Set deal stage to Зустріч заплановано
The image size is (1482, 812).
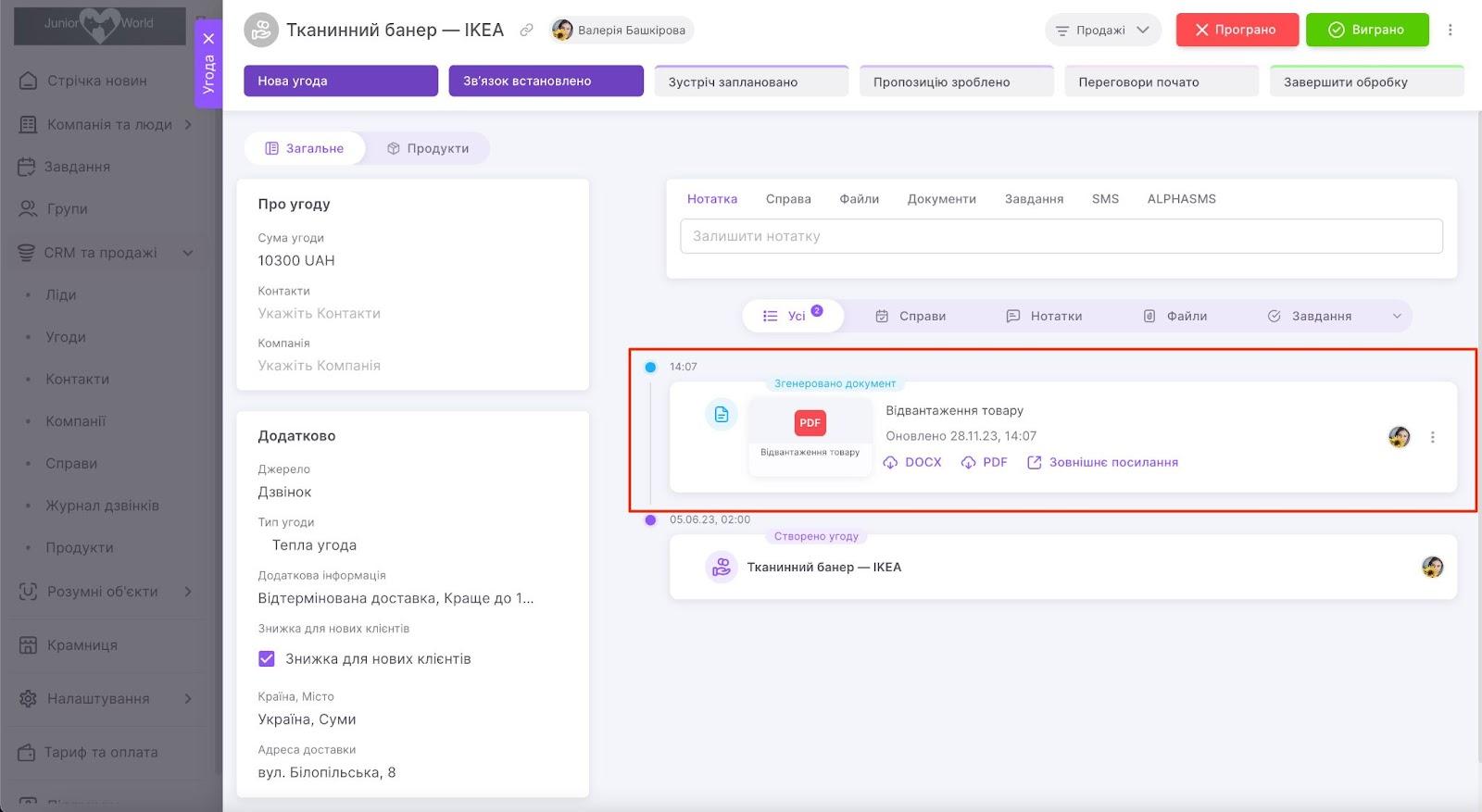point(750,81)
